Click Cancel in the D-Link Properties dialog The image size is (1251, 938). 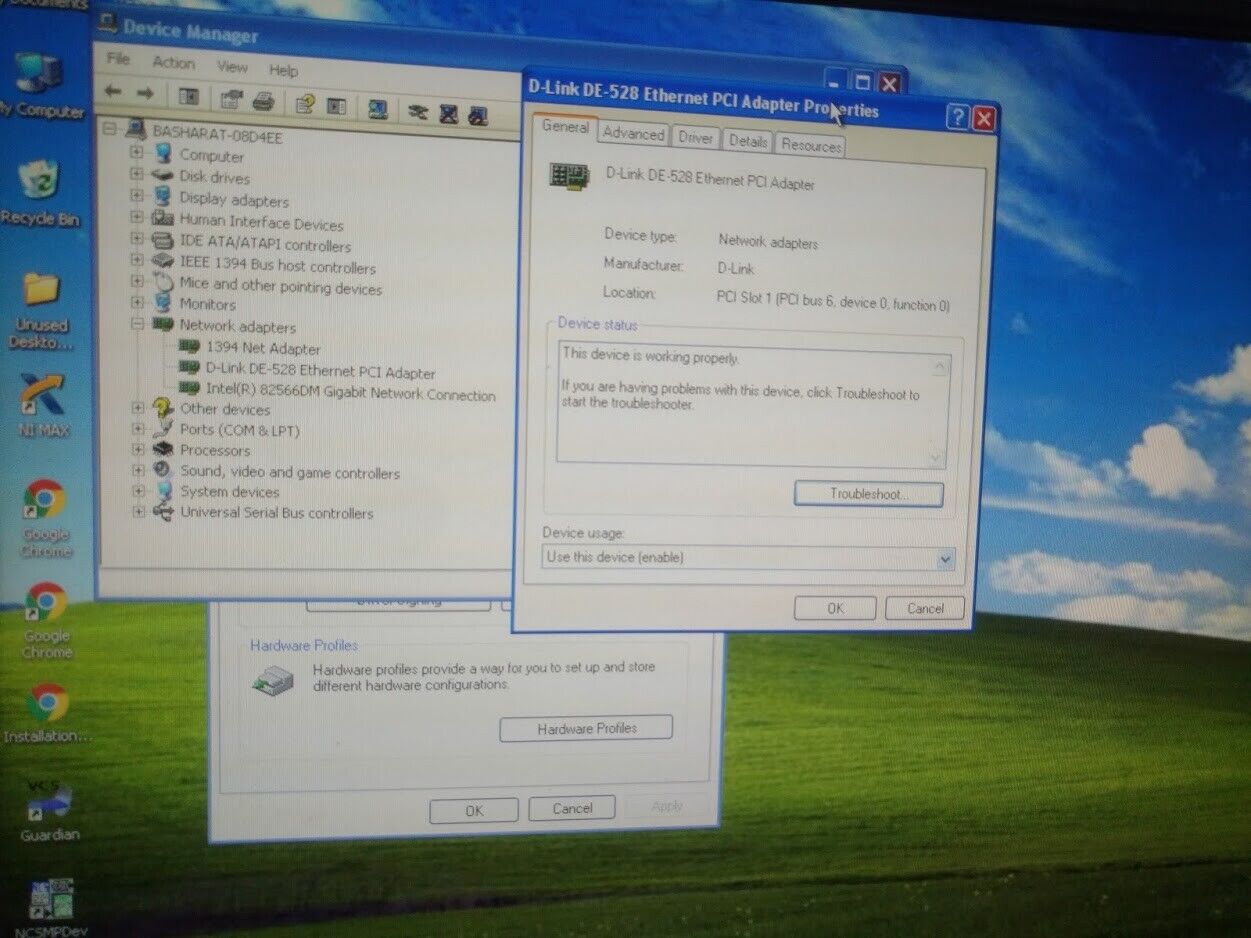(925, 608)
